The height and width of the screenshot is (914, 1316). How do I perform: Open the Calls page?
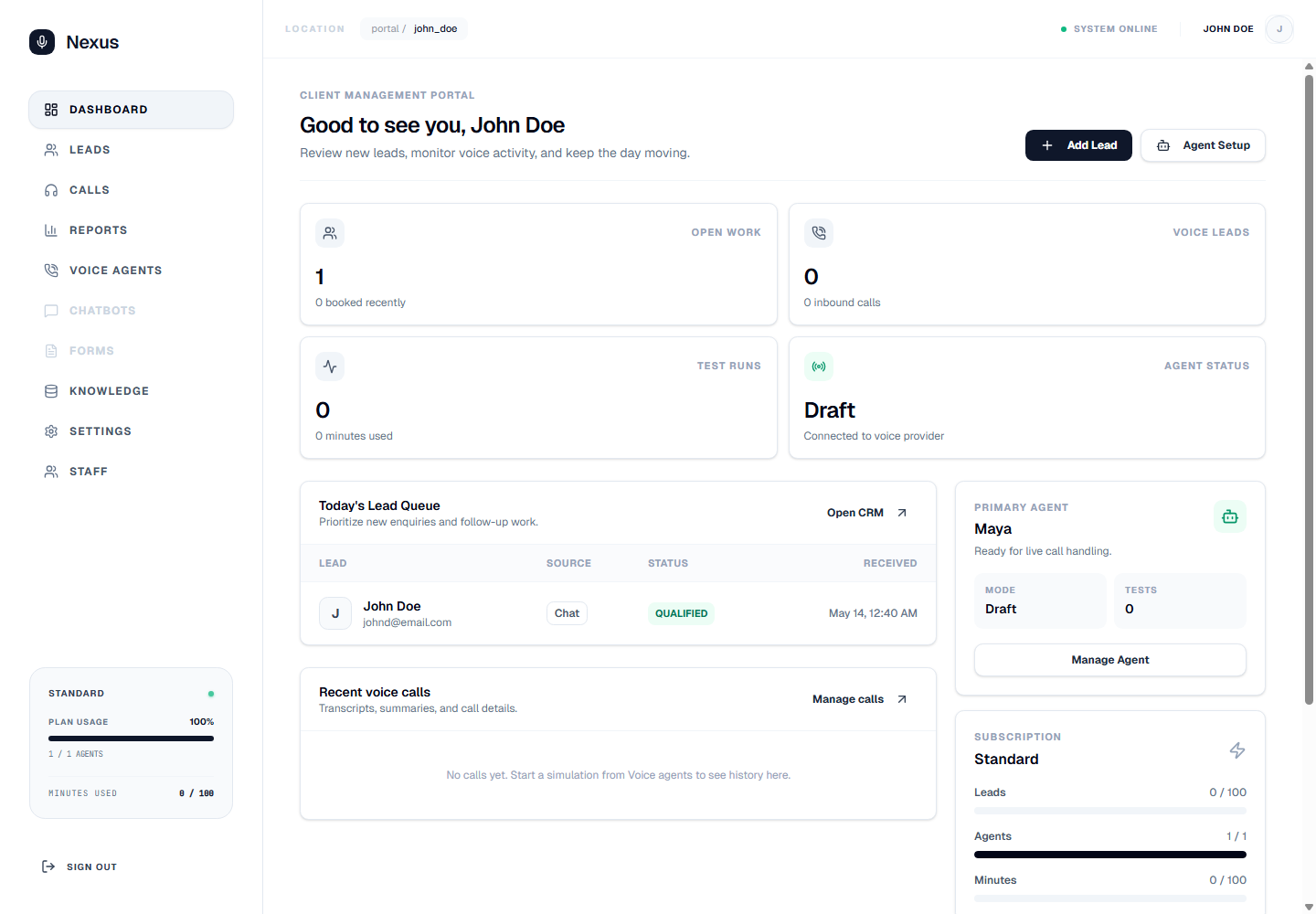coord(132,190)
